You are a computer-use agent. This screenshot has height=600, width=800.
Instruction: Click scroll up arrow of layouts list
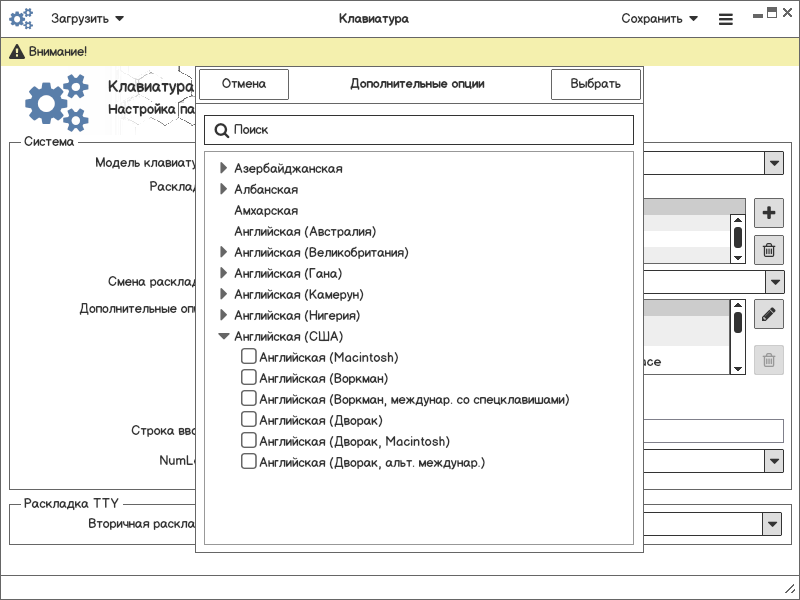(x=738, y=220)
